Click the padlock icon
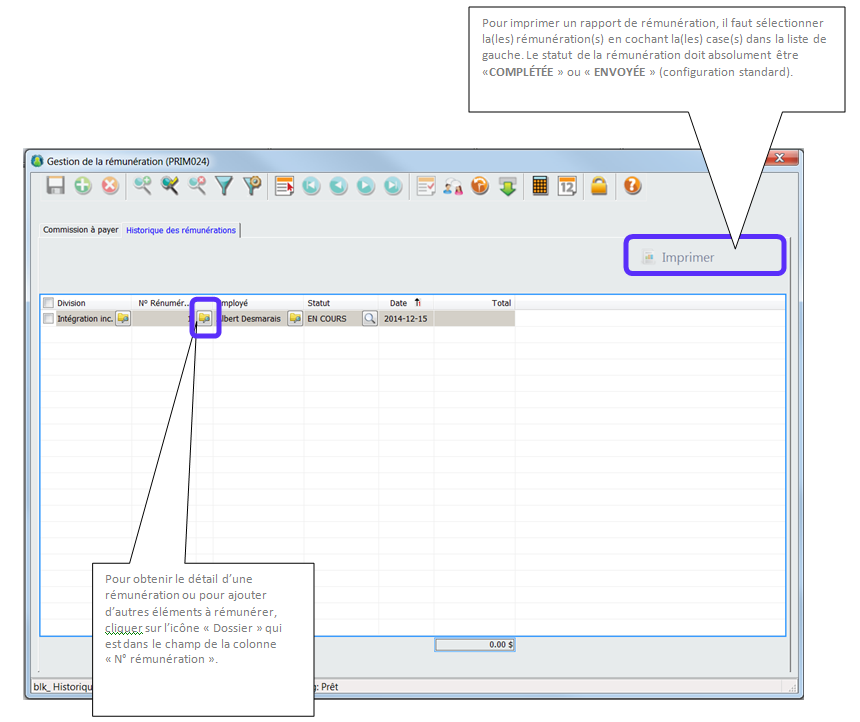 599,185
